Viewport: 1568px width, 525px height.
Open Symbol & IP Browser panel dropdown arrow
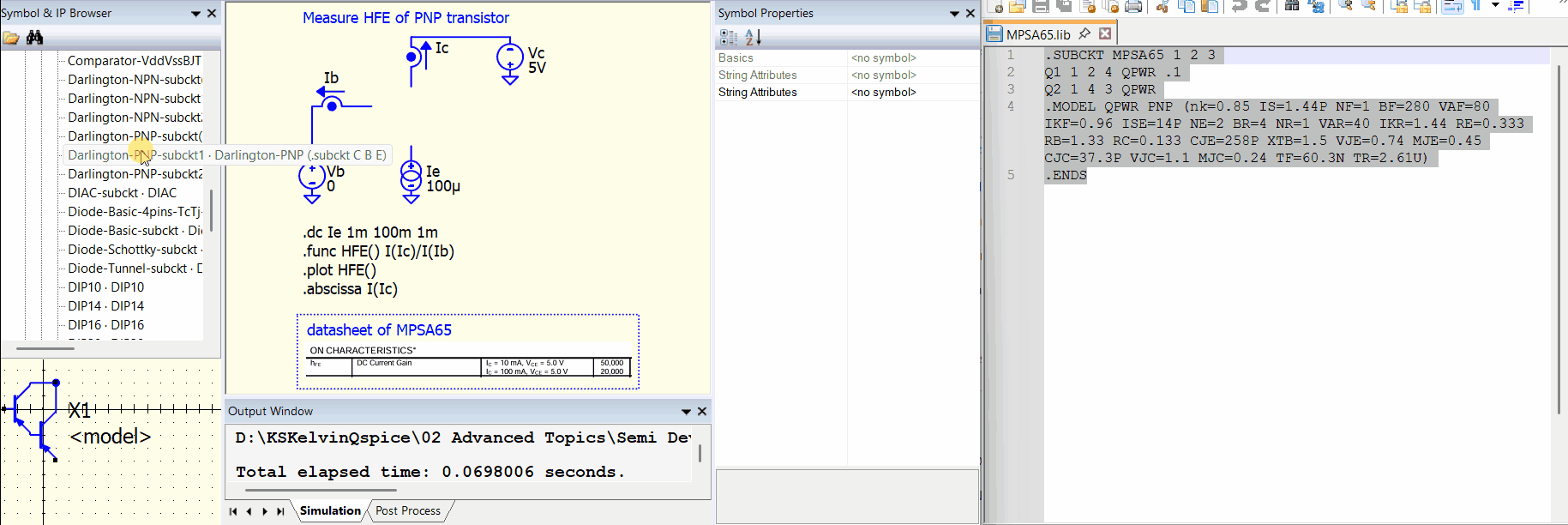(x=195, y=14)
